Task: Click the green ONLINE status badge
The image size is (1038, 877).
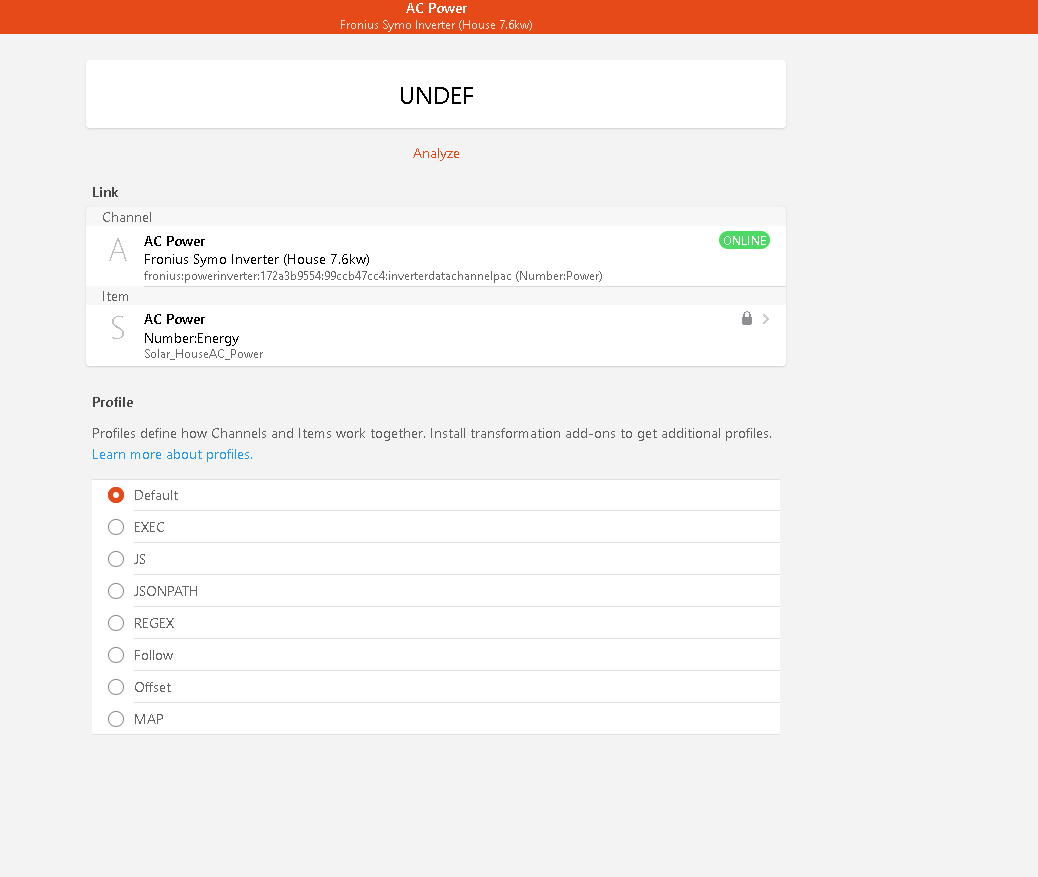Action: click(744, 240)
